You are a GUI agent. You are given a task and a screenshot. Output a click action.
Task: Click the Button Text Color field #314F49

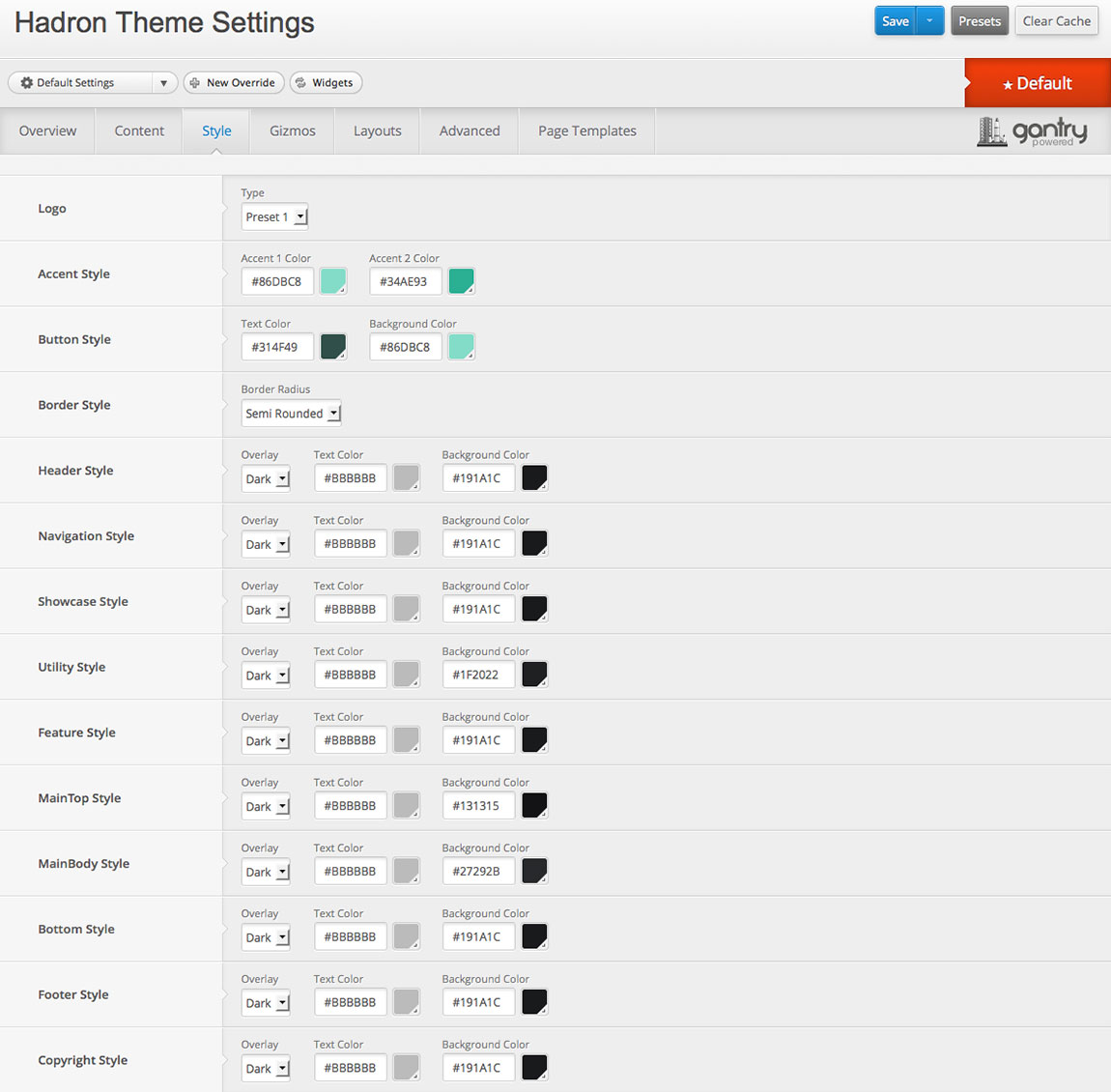click(x=277, y=347)
